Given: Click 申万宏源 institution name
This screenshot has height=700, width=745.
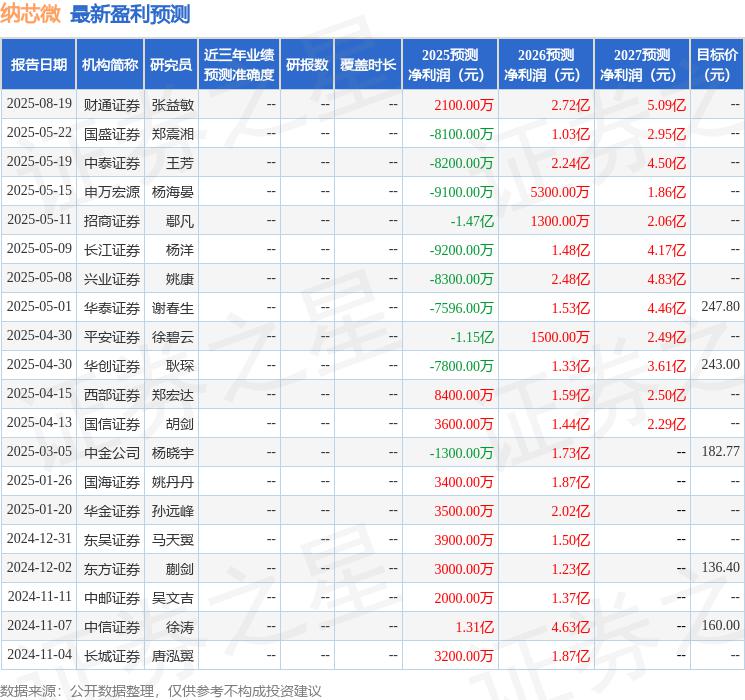Looking at the screenshot, I should (112, 192).
